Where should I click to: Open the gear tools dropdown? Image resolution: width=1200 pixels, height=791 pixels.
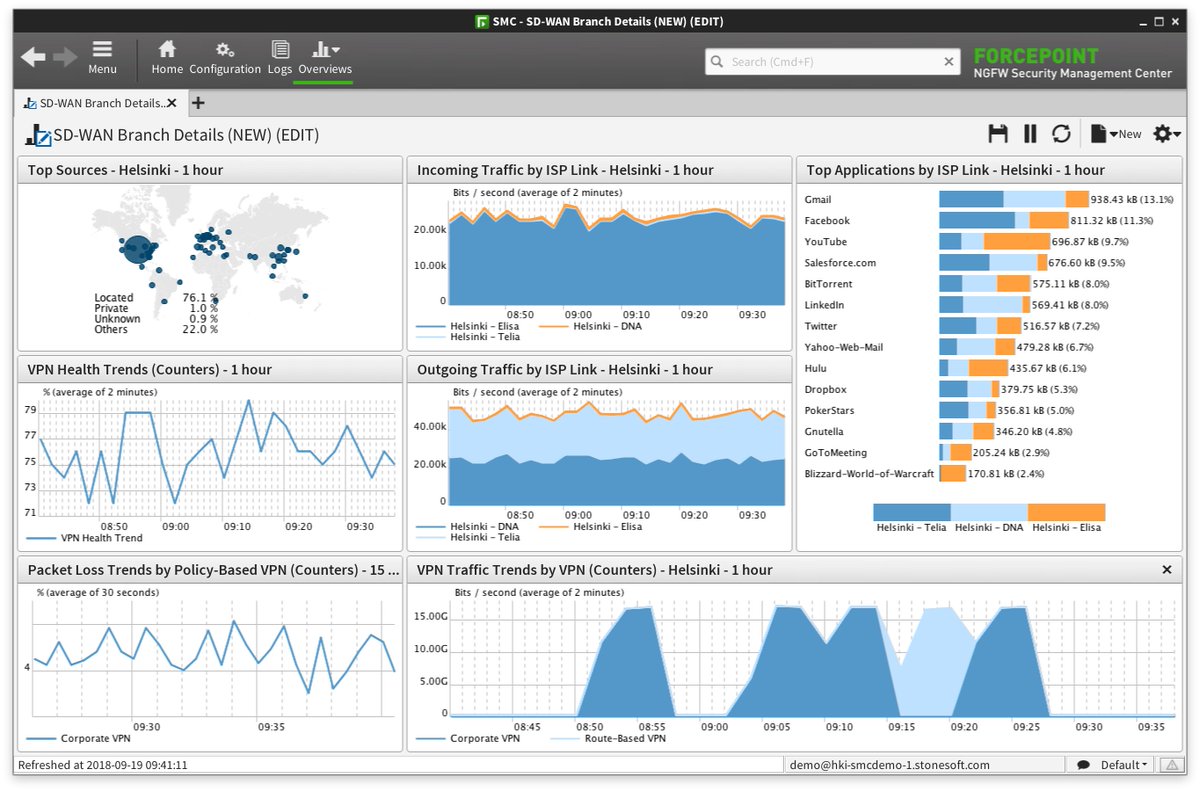tap(1167, 134)
